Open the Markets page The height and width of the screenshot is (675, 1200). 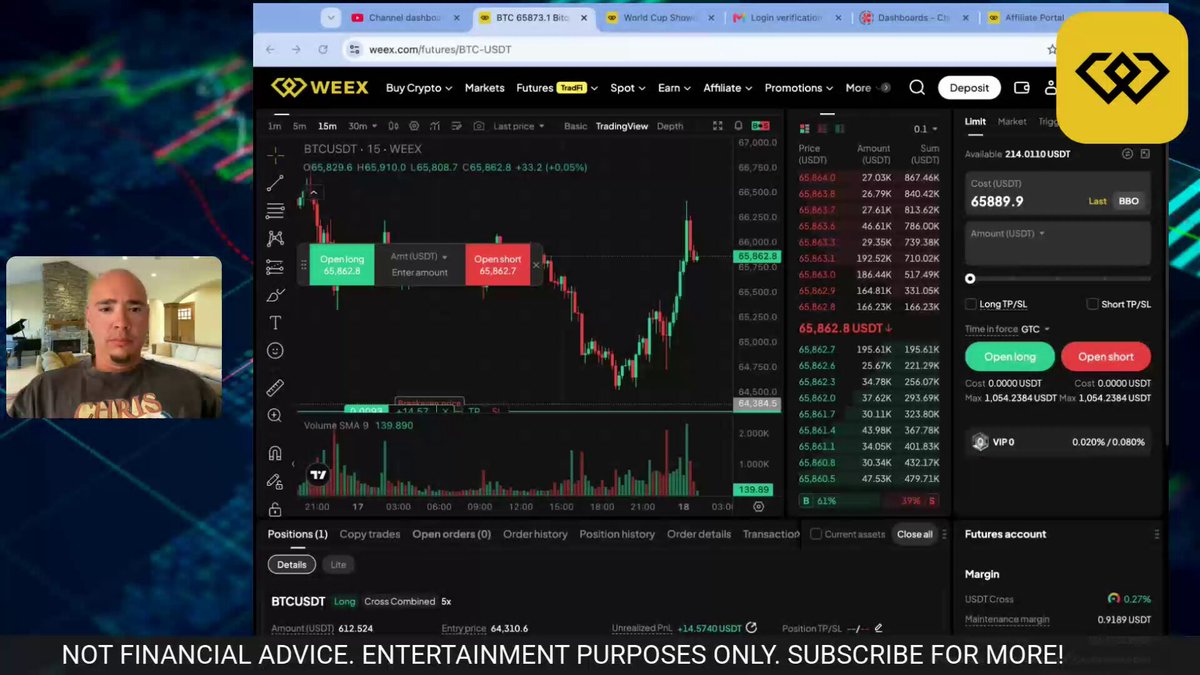[484, 88]
